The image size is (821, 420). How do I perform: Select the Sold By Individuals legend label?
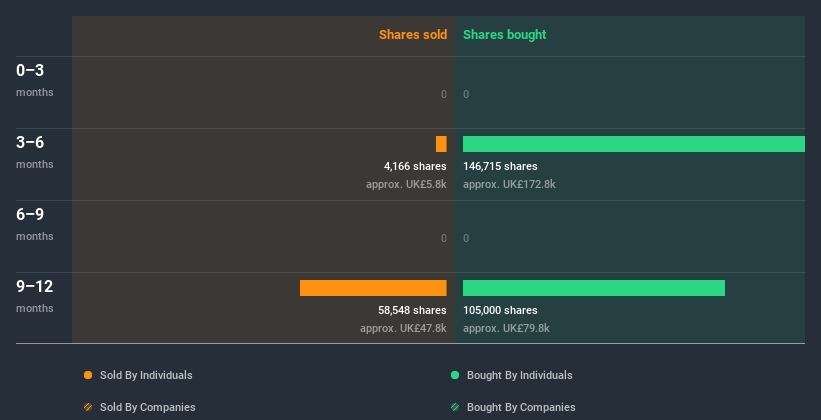tap(146, 375)
